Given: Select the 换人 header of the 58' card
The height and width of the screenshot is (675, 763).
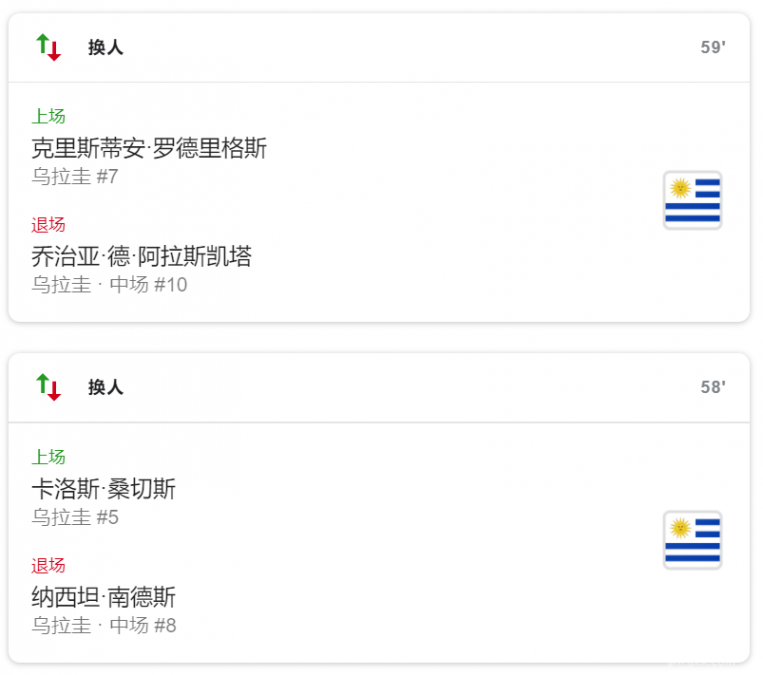Looking at the screenshot, I should point(105,387).
